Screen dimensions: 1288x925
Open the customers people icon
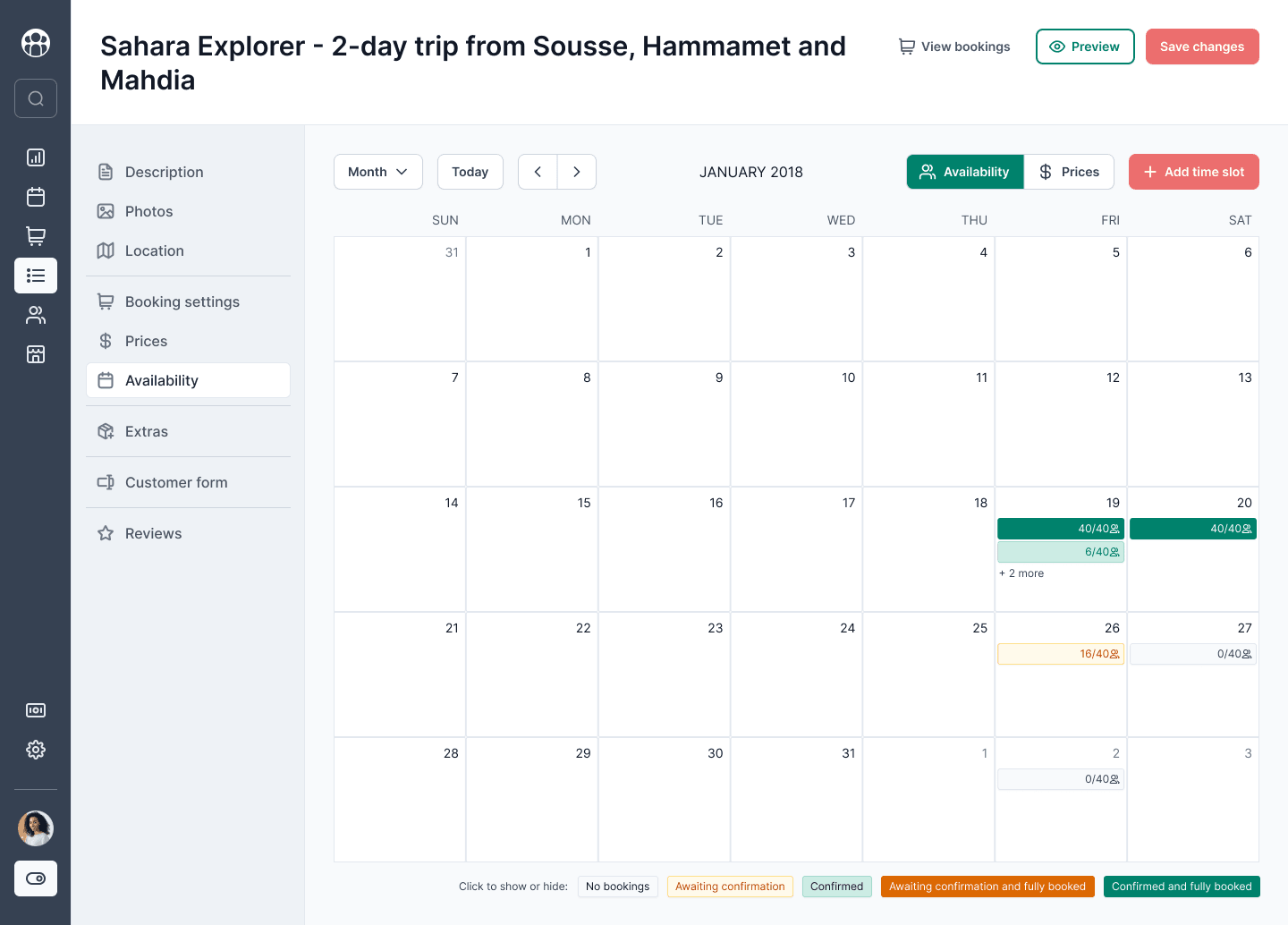pos(36,315)
